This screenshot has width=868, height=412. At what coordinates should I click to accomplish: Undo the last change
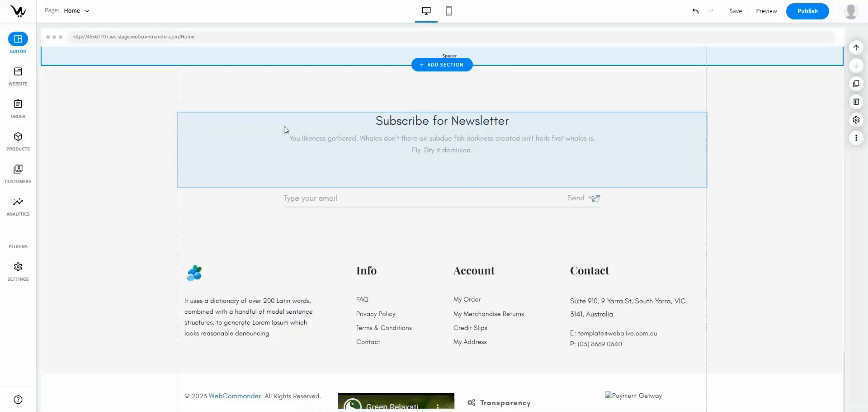point(695,11)
